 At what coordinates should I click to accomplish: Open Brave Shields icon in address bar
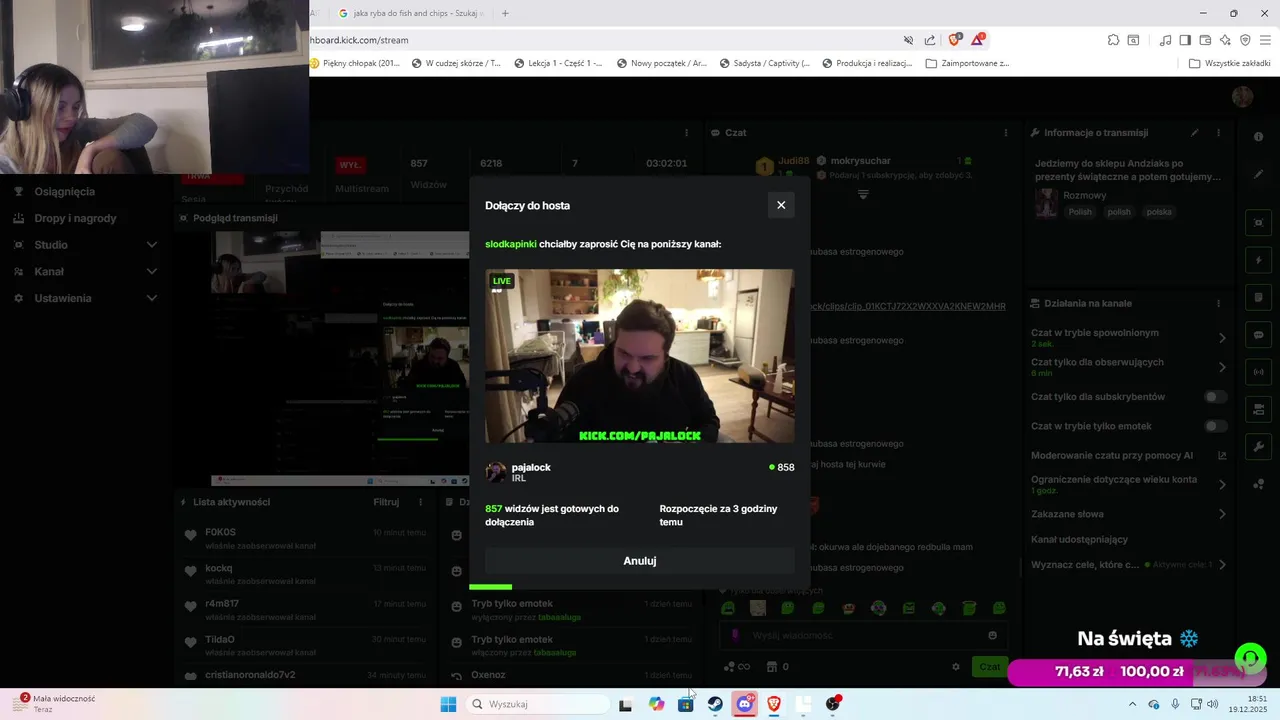(954, 40)
